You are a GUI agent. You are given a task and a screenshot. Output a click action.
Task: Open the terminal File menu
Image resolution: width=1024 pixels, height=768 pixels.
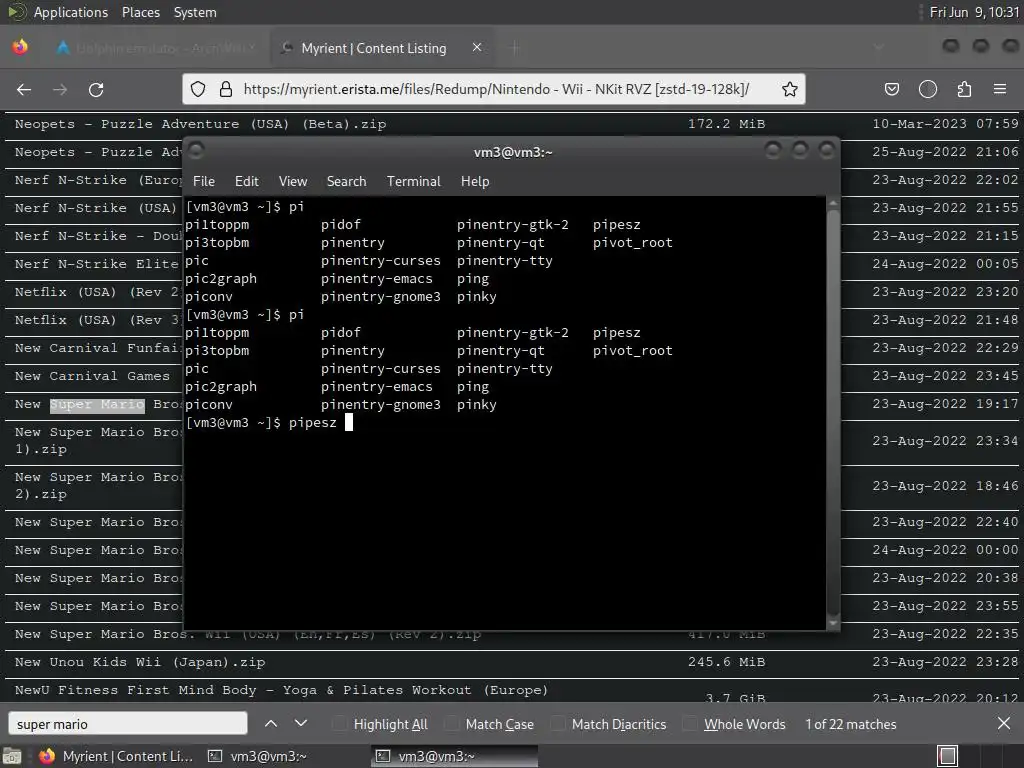pos(204,182)
